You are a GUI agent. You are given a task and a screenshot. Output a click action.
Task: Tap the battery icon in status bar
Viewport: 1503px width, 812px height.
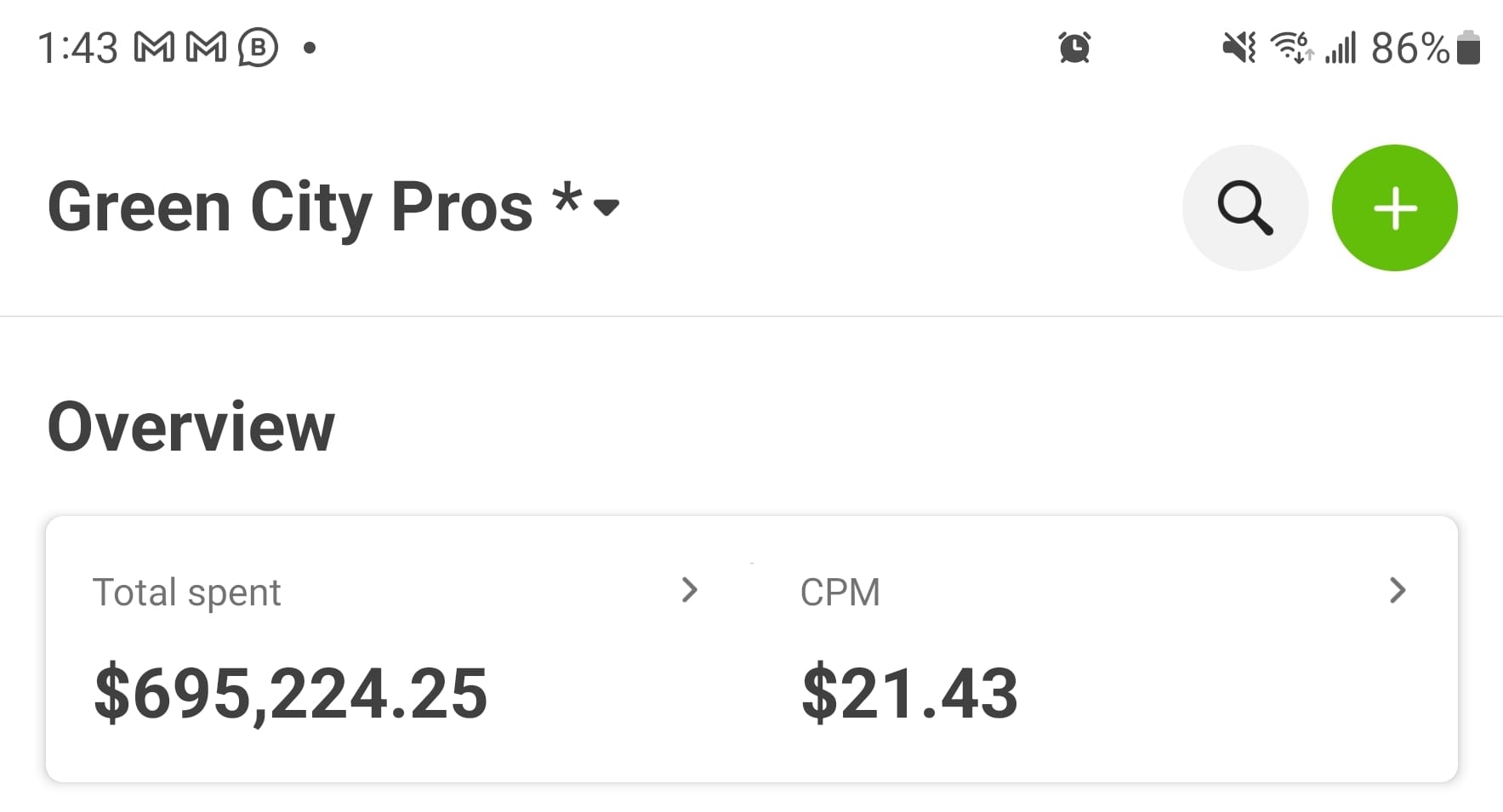[x=1468, y=48]
